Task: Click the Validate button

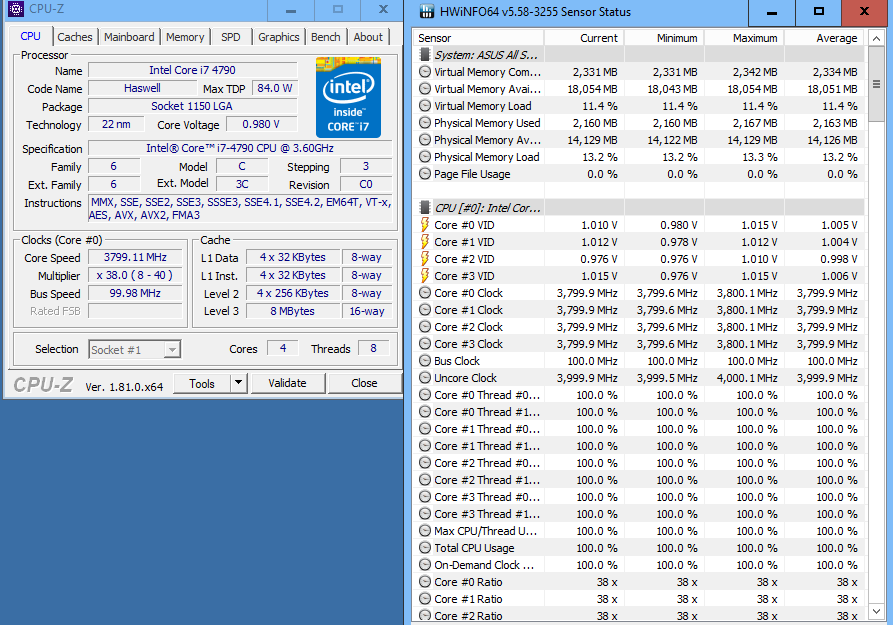Action: 288,383
